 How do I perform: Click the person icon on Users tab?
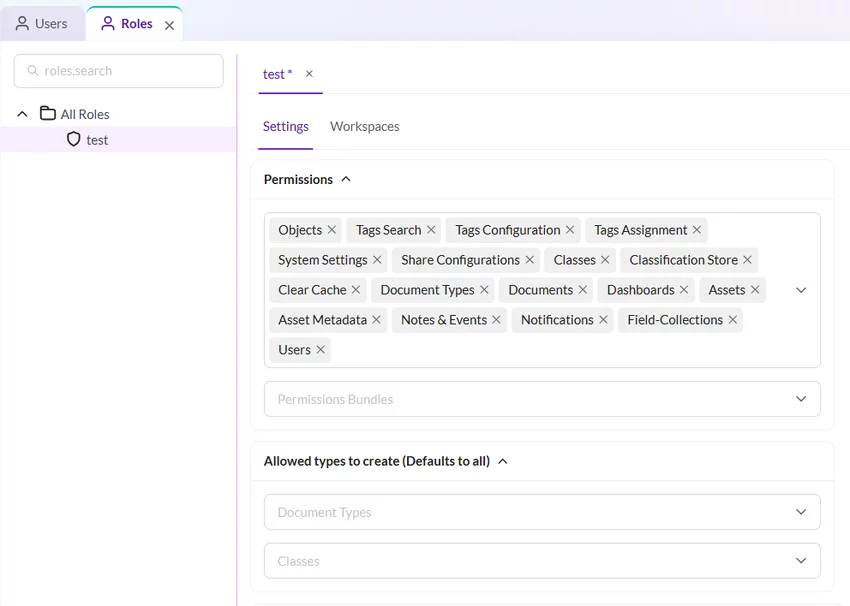(22, 23)
